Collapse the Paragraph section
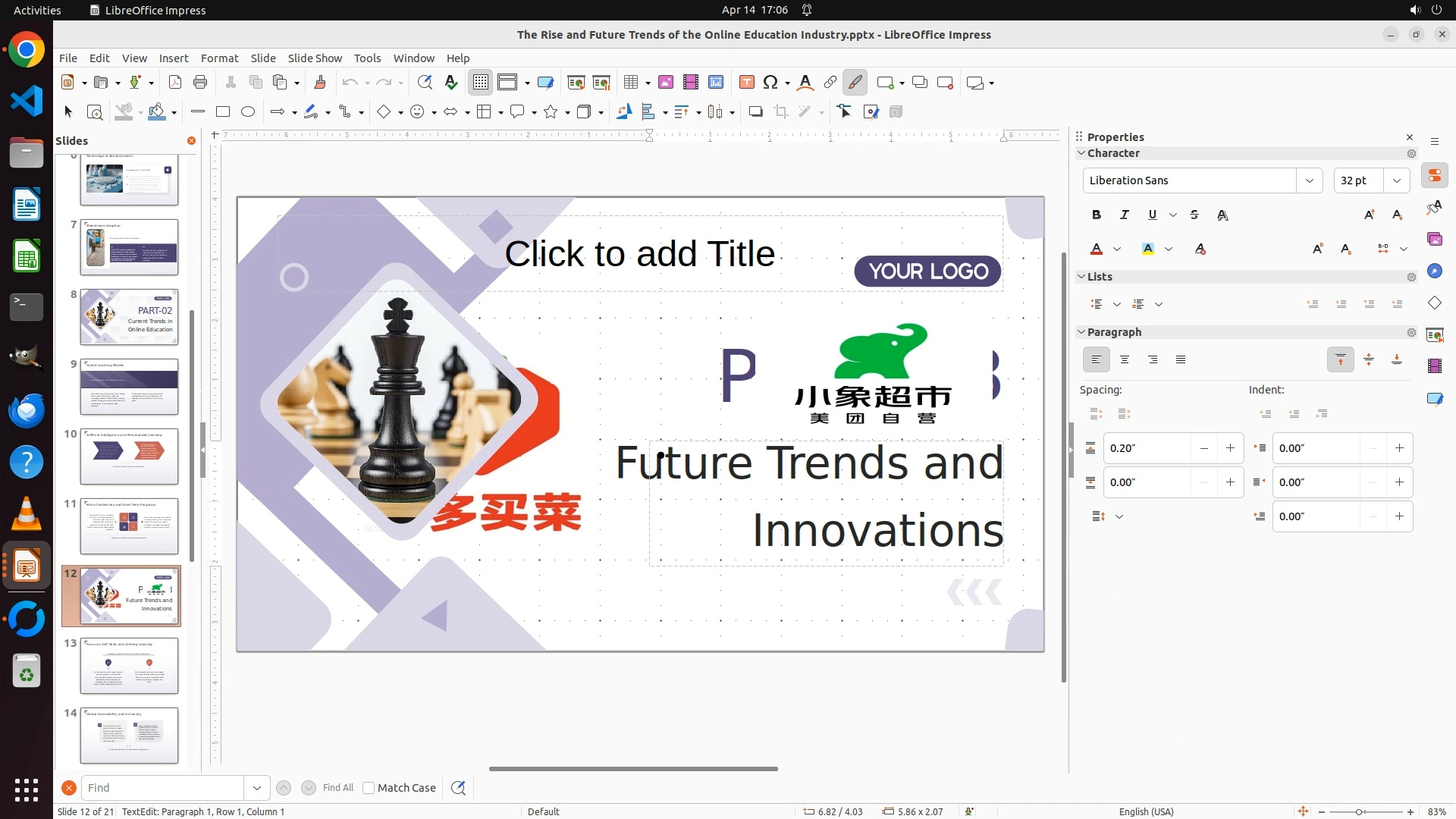The image size is (1456, 819). point(1081,332)
